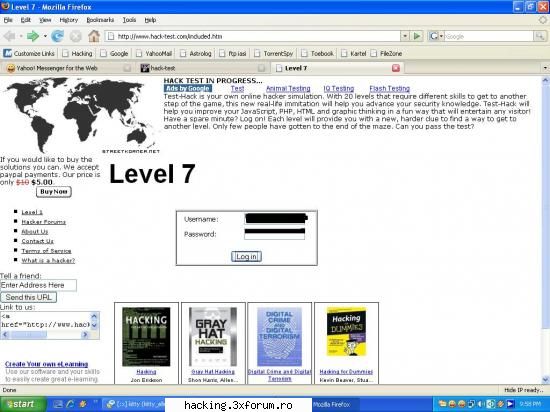
Task: Click the Password input field
Action: tap(275, 234)
